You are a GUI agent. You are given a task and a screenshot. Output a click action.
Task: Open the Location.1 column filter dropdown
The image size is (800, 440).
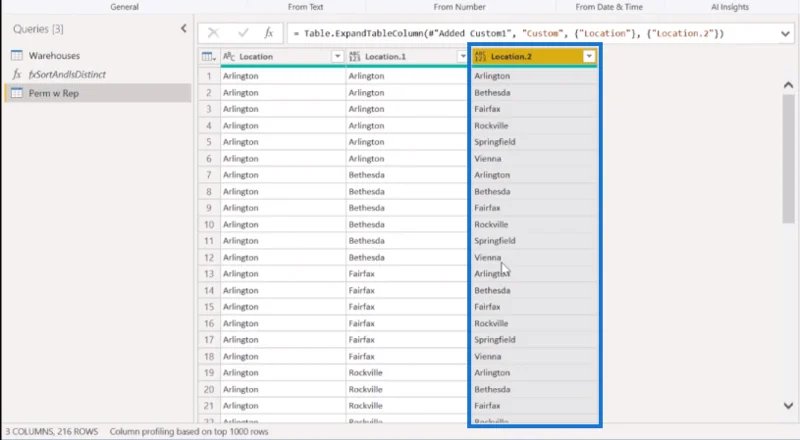pos(463,57)
